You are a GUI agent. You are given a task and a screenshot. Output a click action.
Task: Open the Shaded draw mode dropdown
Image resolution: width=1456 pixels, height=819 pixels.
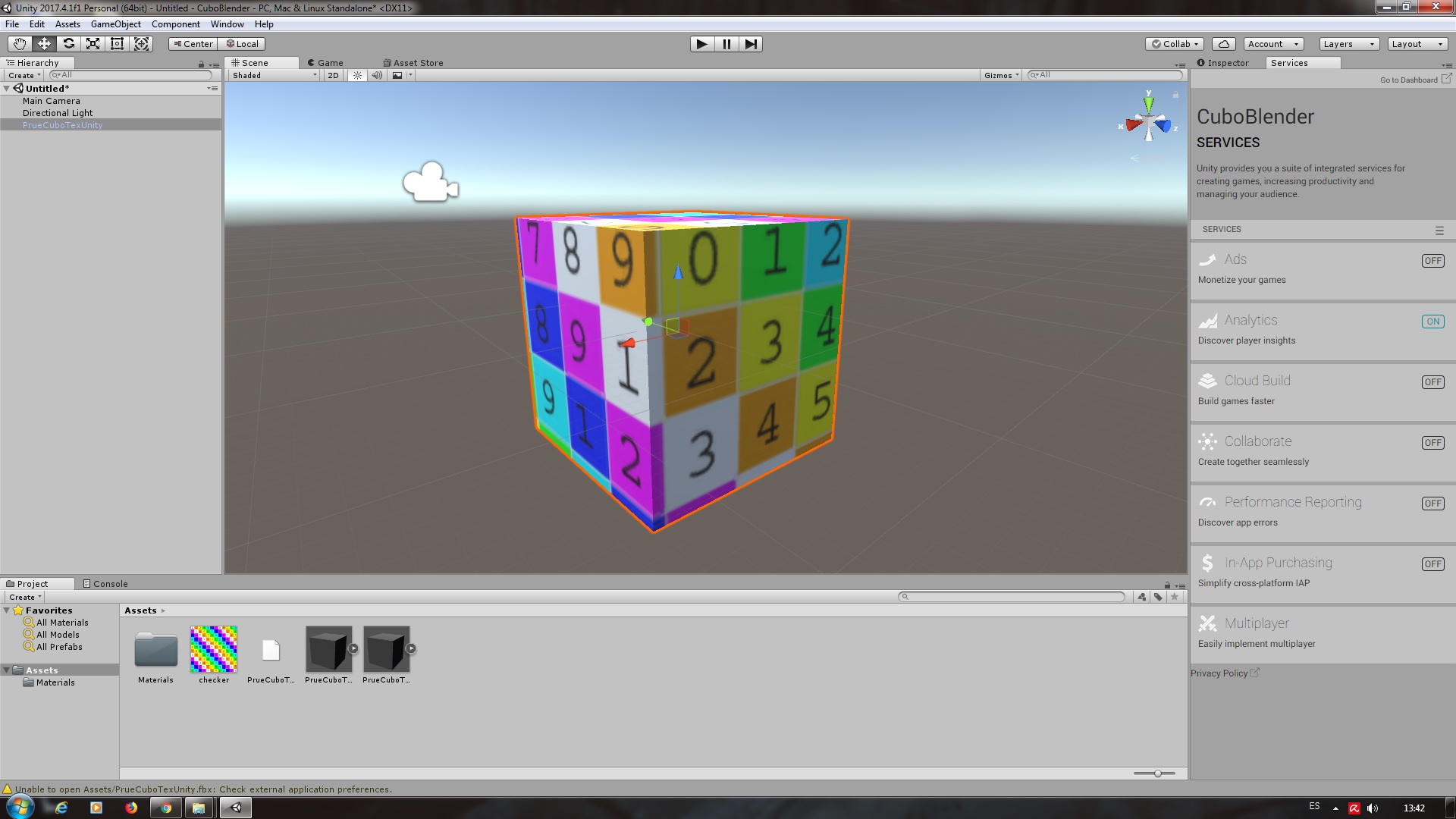[x=275, y=75]
